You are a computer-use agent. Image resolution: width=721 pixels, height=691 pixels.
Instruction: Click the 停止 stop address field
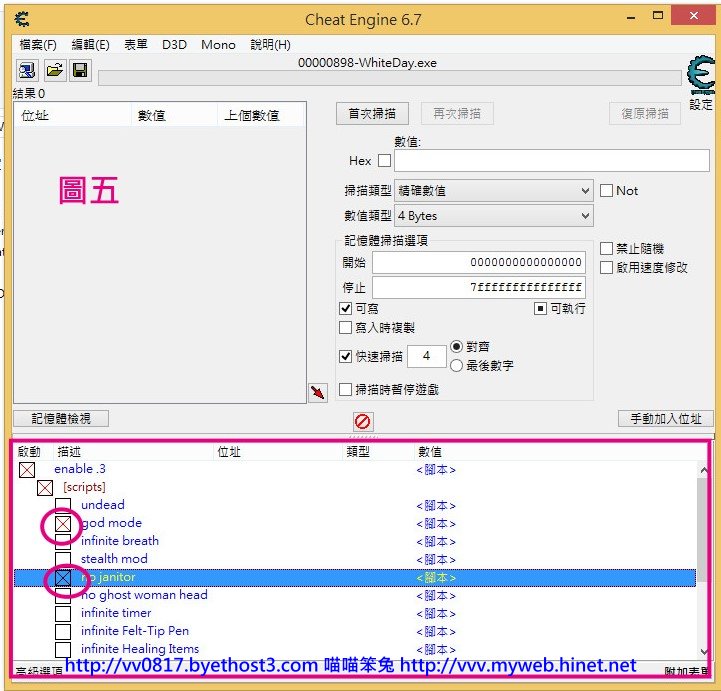479,287
